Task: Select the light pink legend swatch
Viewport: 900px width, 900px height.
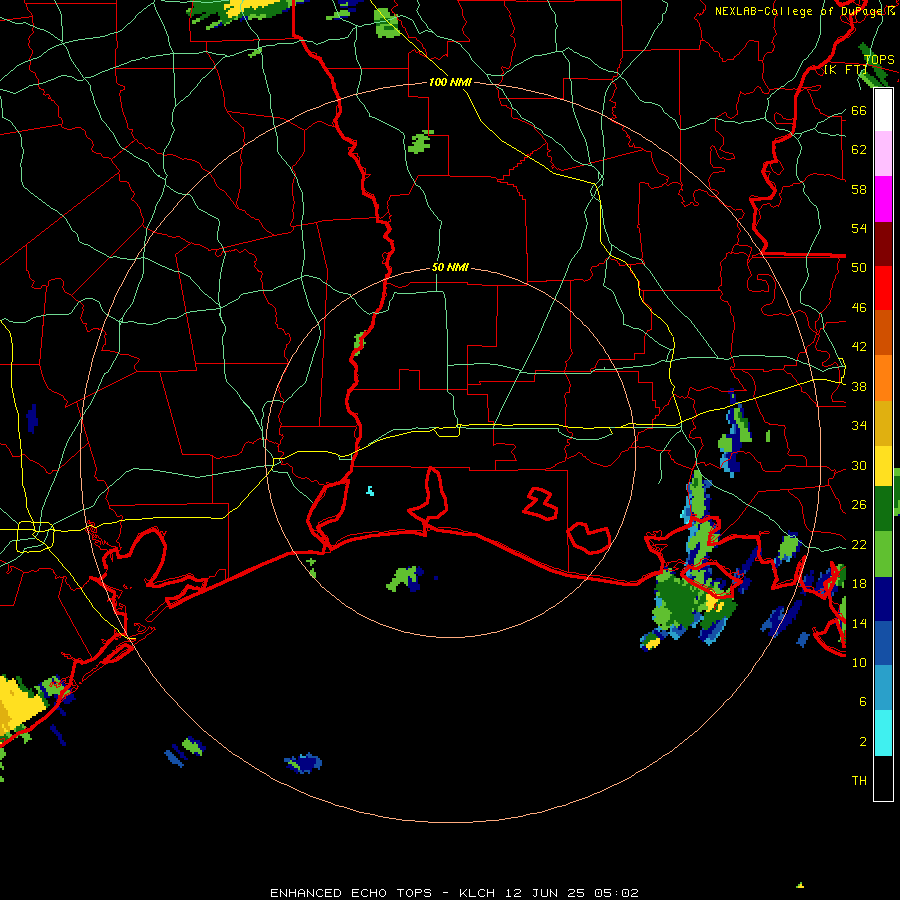Action: [883, 154]
